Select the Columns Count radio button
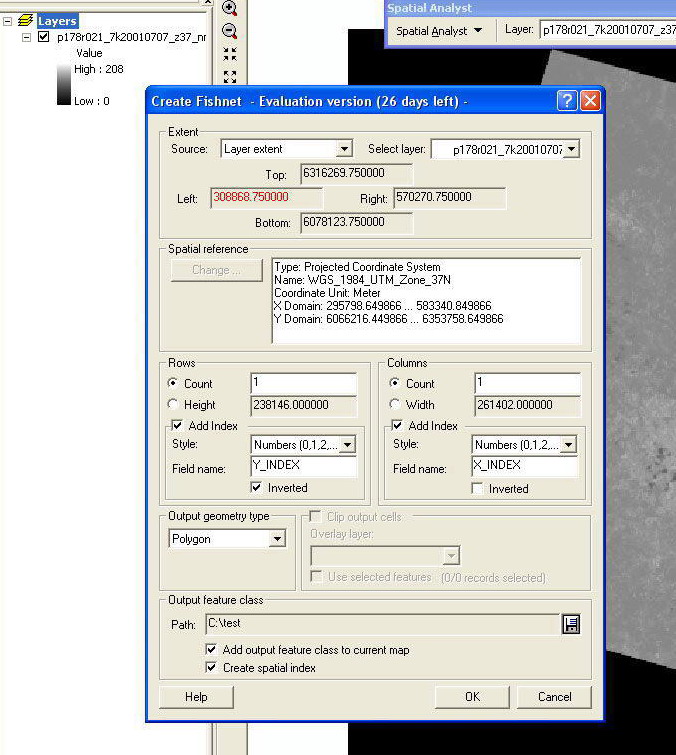 point(395,383)
